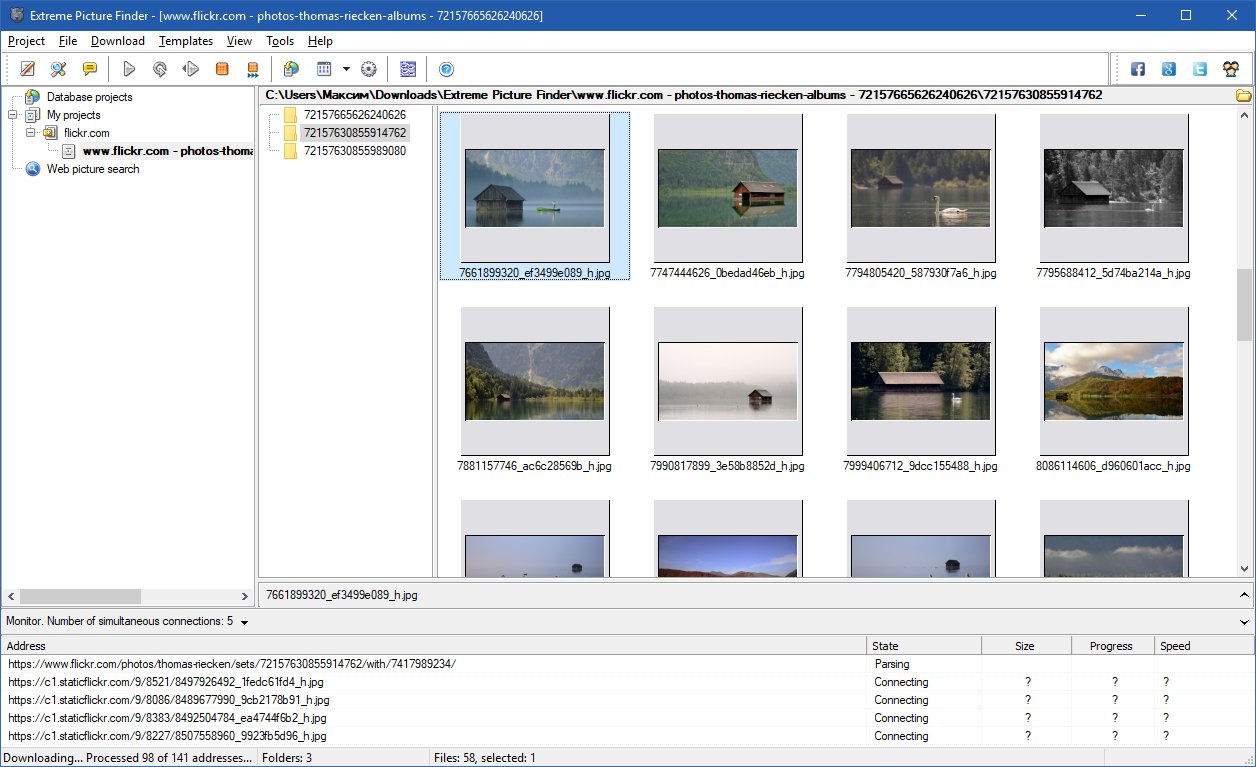
Task: Open the project comment speech-bubble icon
Action: click(90, 69)
